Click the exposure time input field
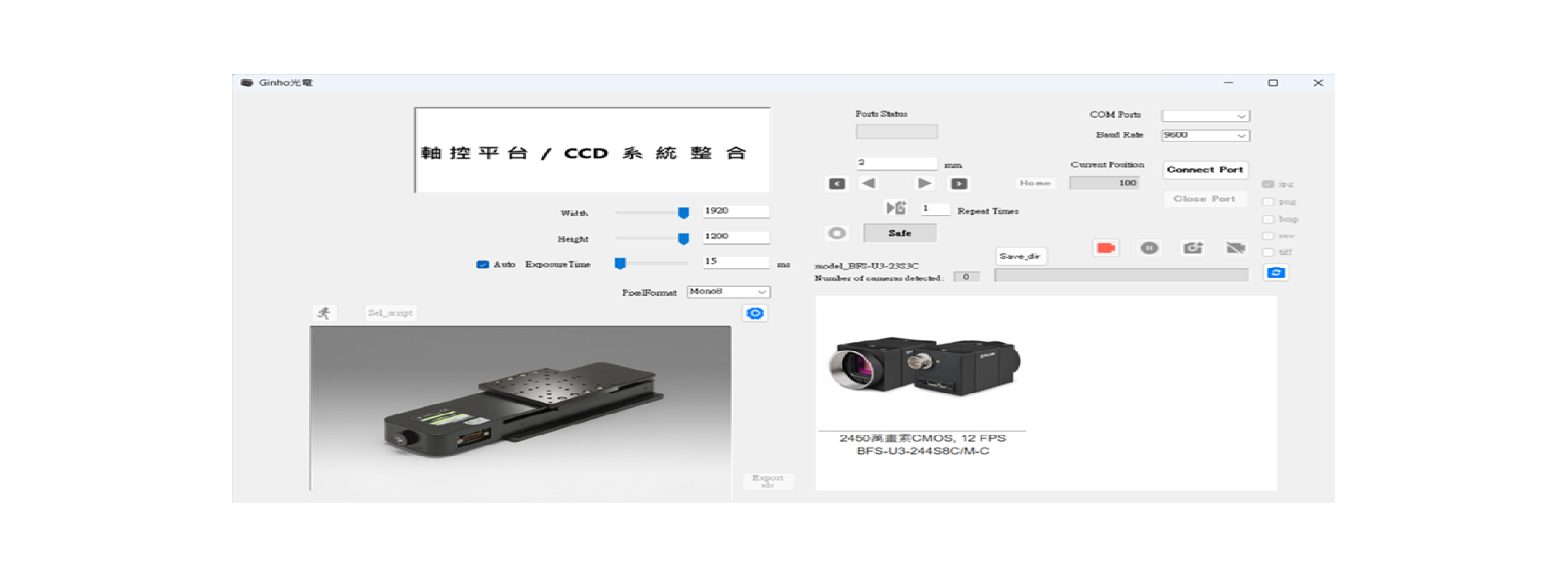 click(735, 262)
